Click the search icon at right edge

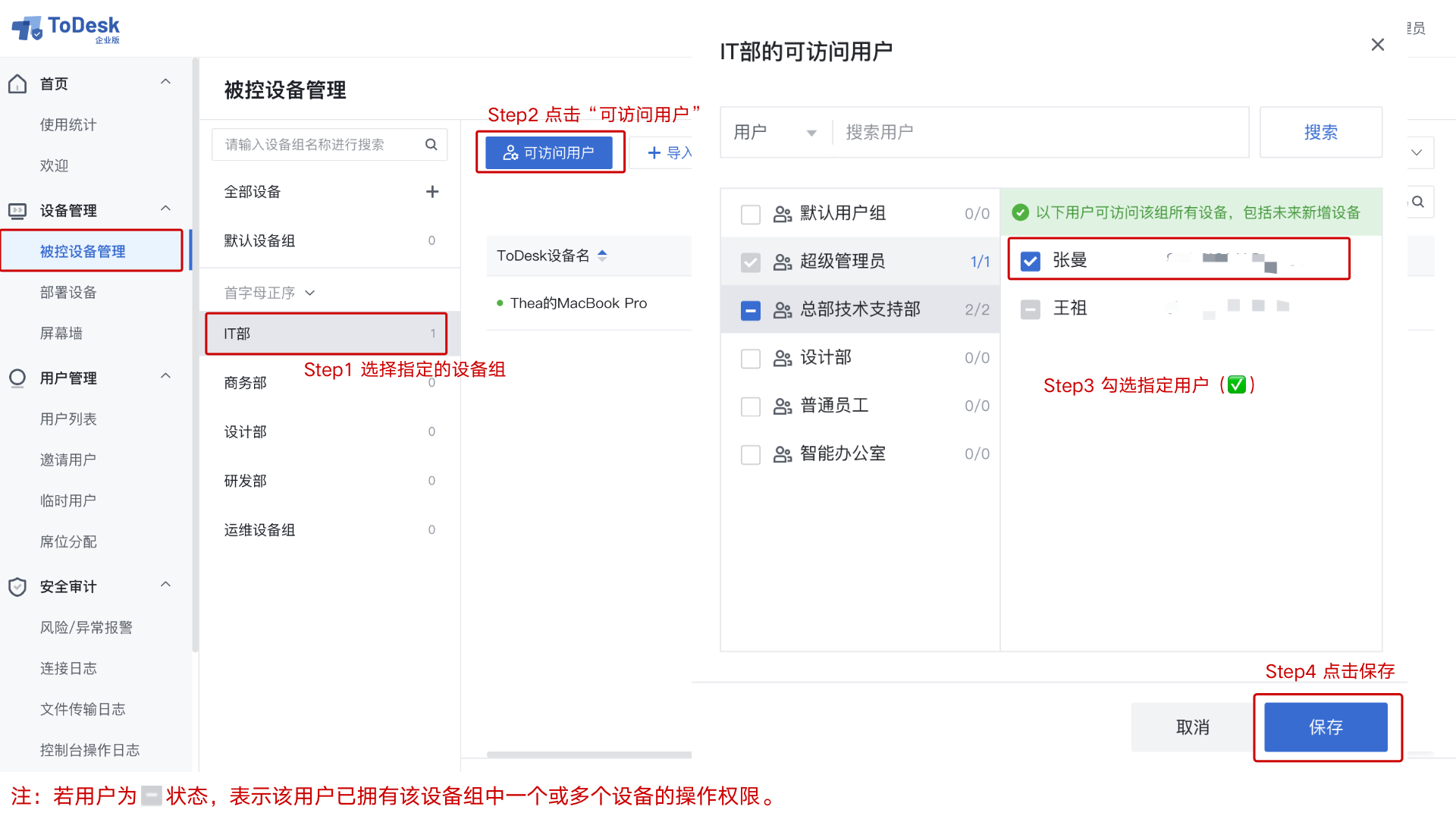(1418, 202)
